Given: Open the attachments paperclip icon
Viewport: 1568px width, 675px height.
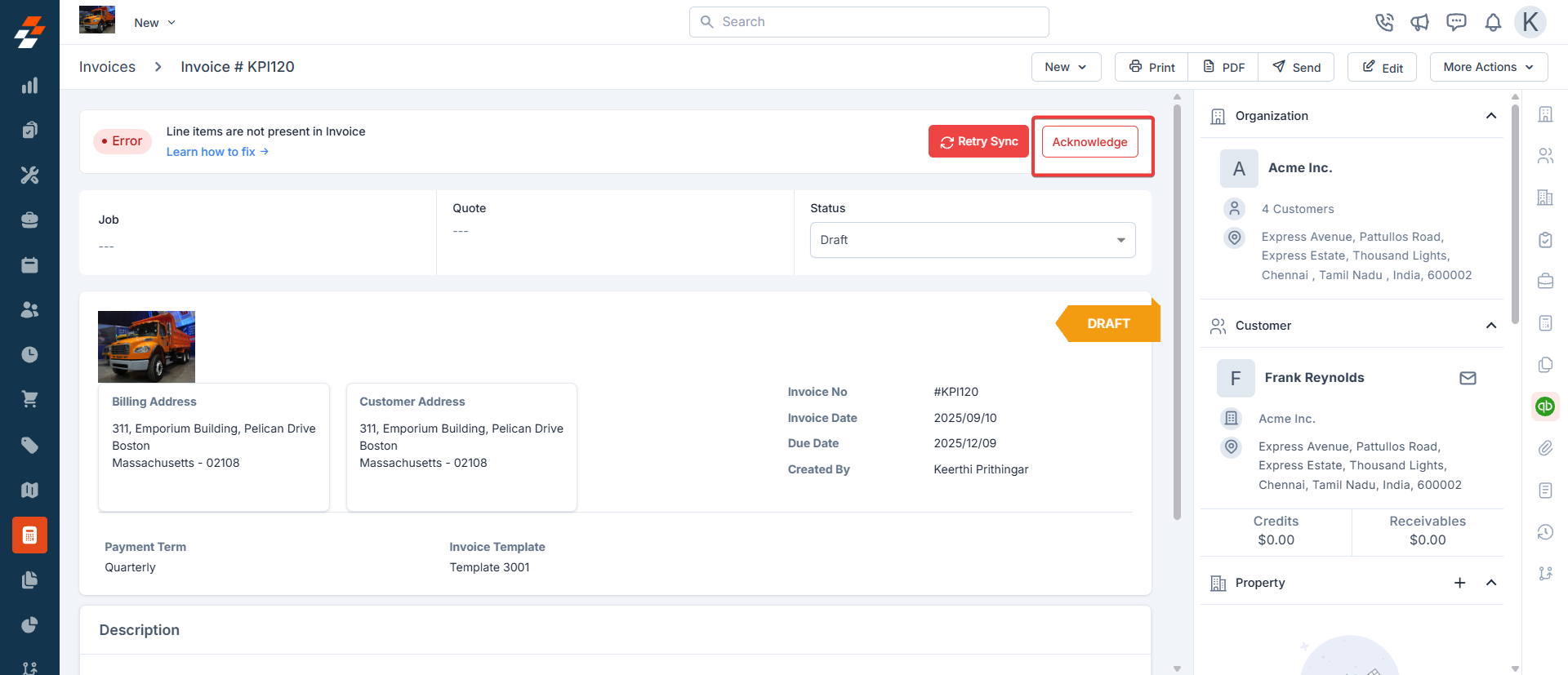Looking at the screenshot, I should [x=1545, y=448].
